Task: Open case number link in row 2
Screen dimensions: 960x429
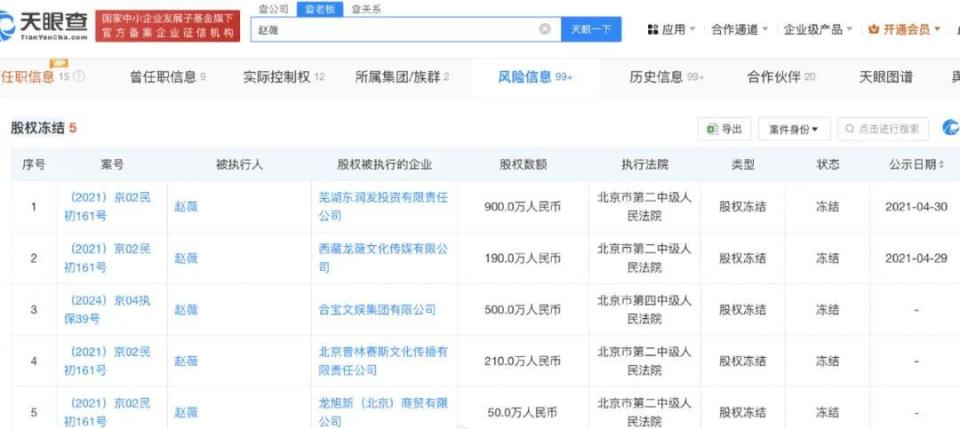Action: [109, 258]
